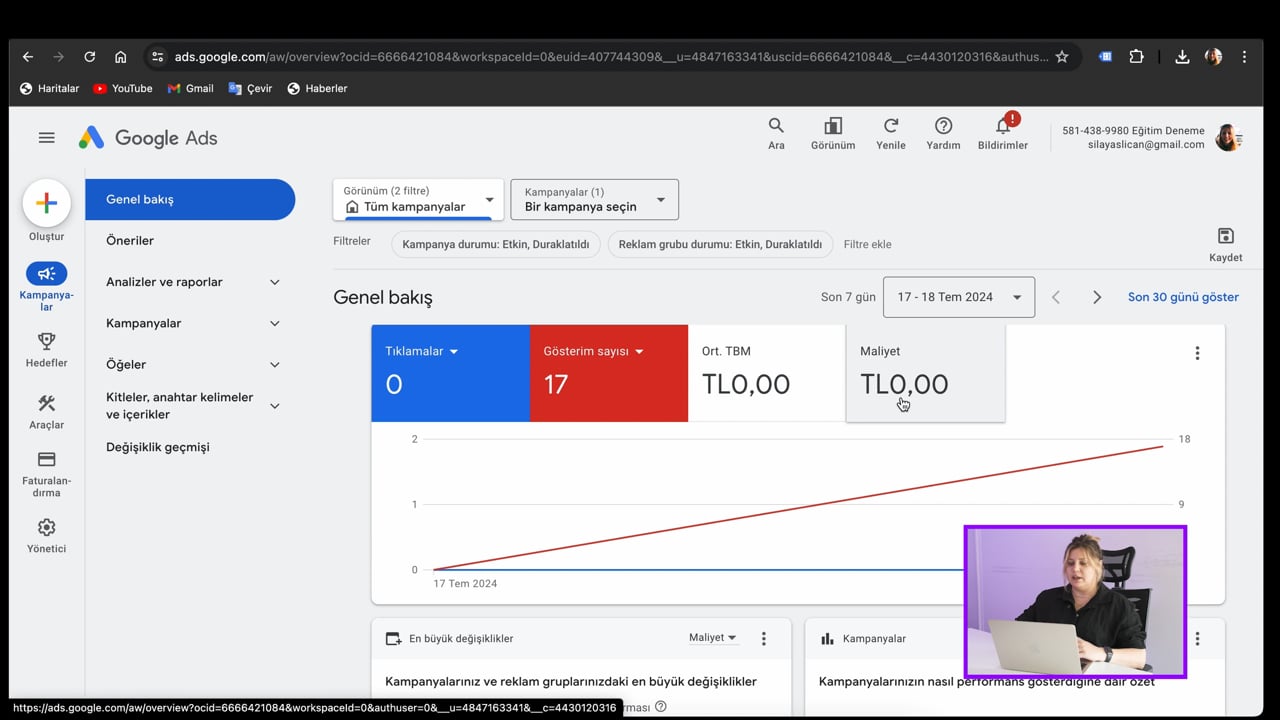Screen dimensions: 1280x720
Task: Open three-dot menu in En büyük değişiklikler card
Action: (764, 638)
